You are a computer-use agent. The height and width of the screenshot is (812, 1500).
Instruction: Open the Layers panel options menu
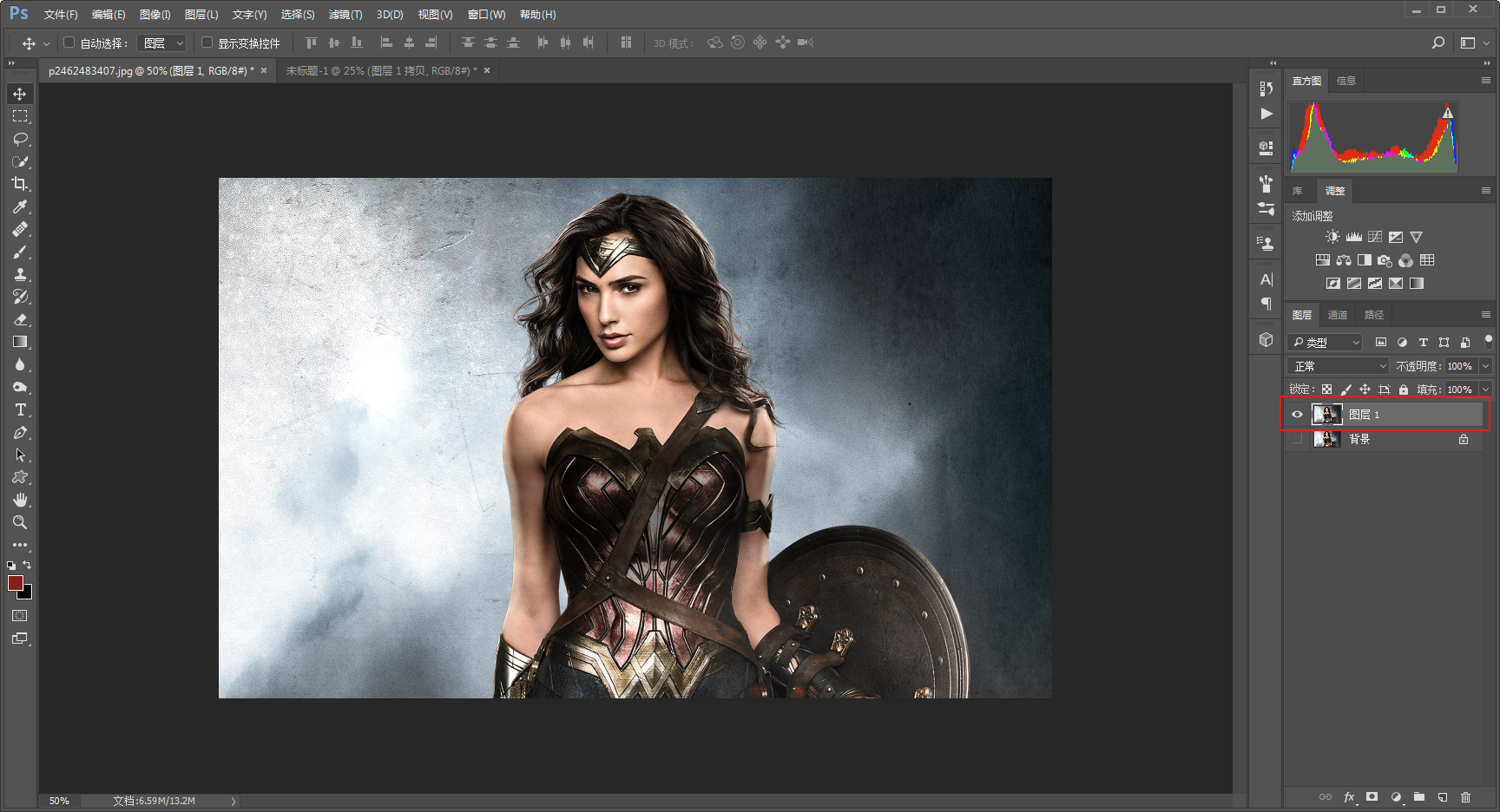pyautogui.click(x=1486, y=315)
